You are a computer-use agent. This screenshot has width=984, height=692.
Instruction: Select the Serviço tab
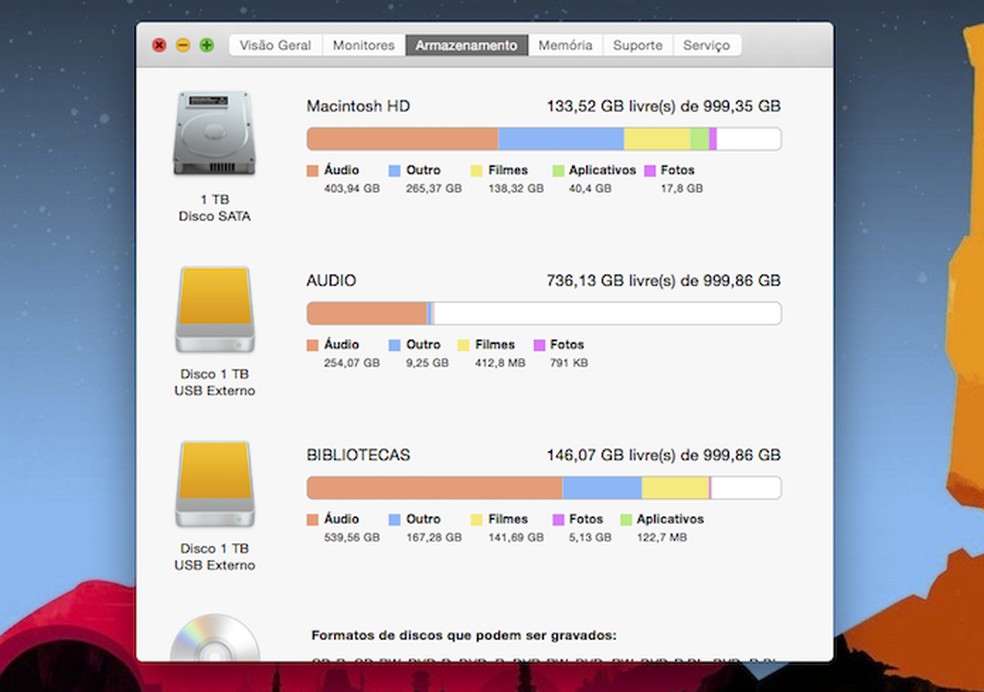pyautogui.click(x=707, y=44)
